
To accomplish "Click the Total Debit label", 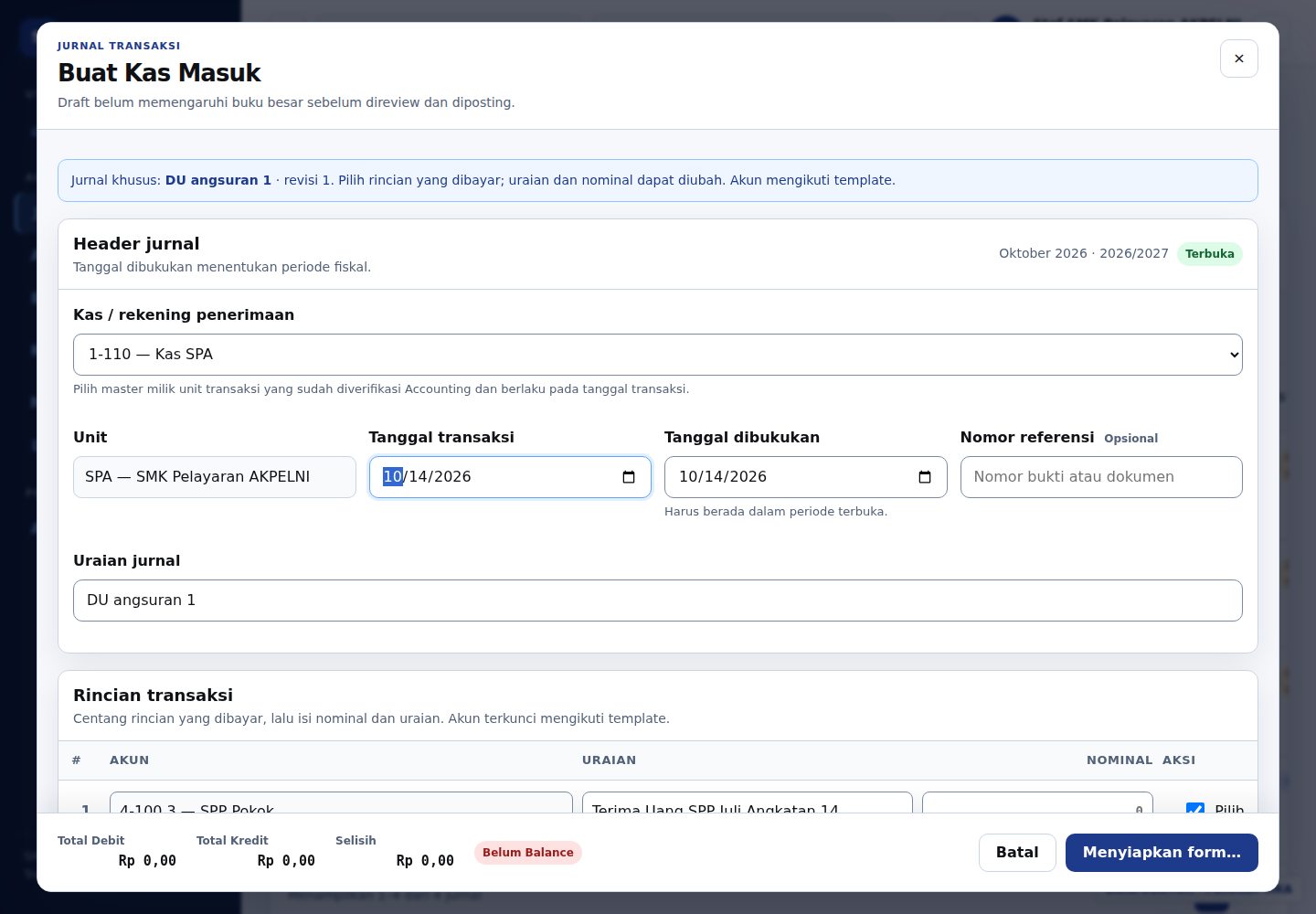I will pos(90,841).
